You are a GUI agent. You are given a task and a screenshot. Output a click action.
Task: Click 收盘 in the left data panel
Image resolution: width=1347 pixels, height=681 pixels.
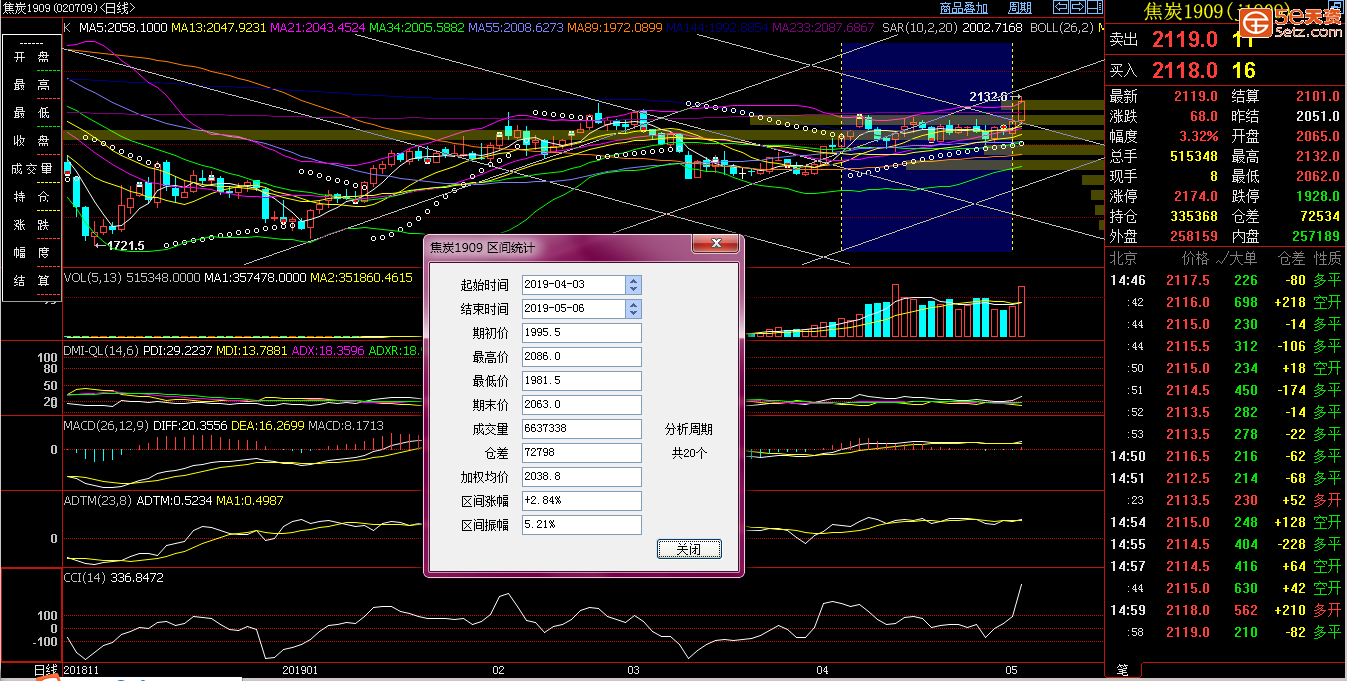coord(31,141)
